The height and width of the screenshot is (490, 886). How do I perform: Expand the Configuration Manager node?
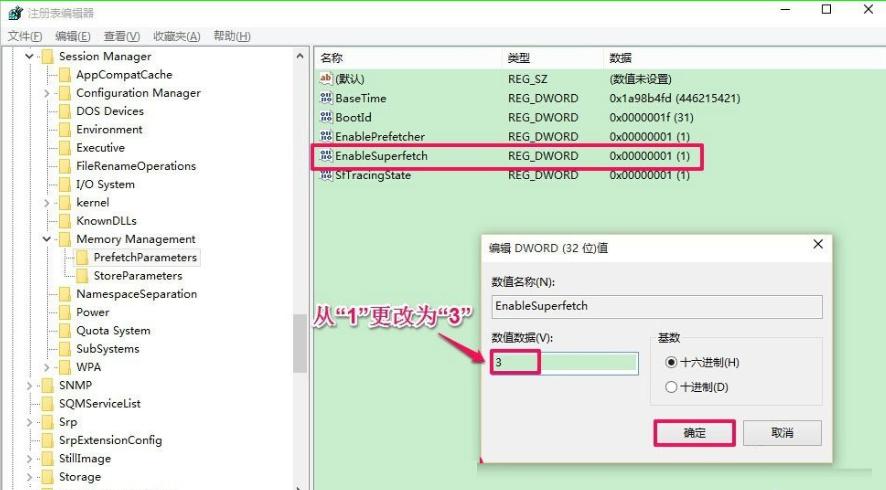(x=47, y=93)
